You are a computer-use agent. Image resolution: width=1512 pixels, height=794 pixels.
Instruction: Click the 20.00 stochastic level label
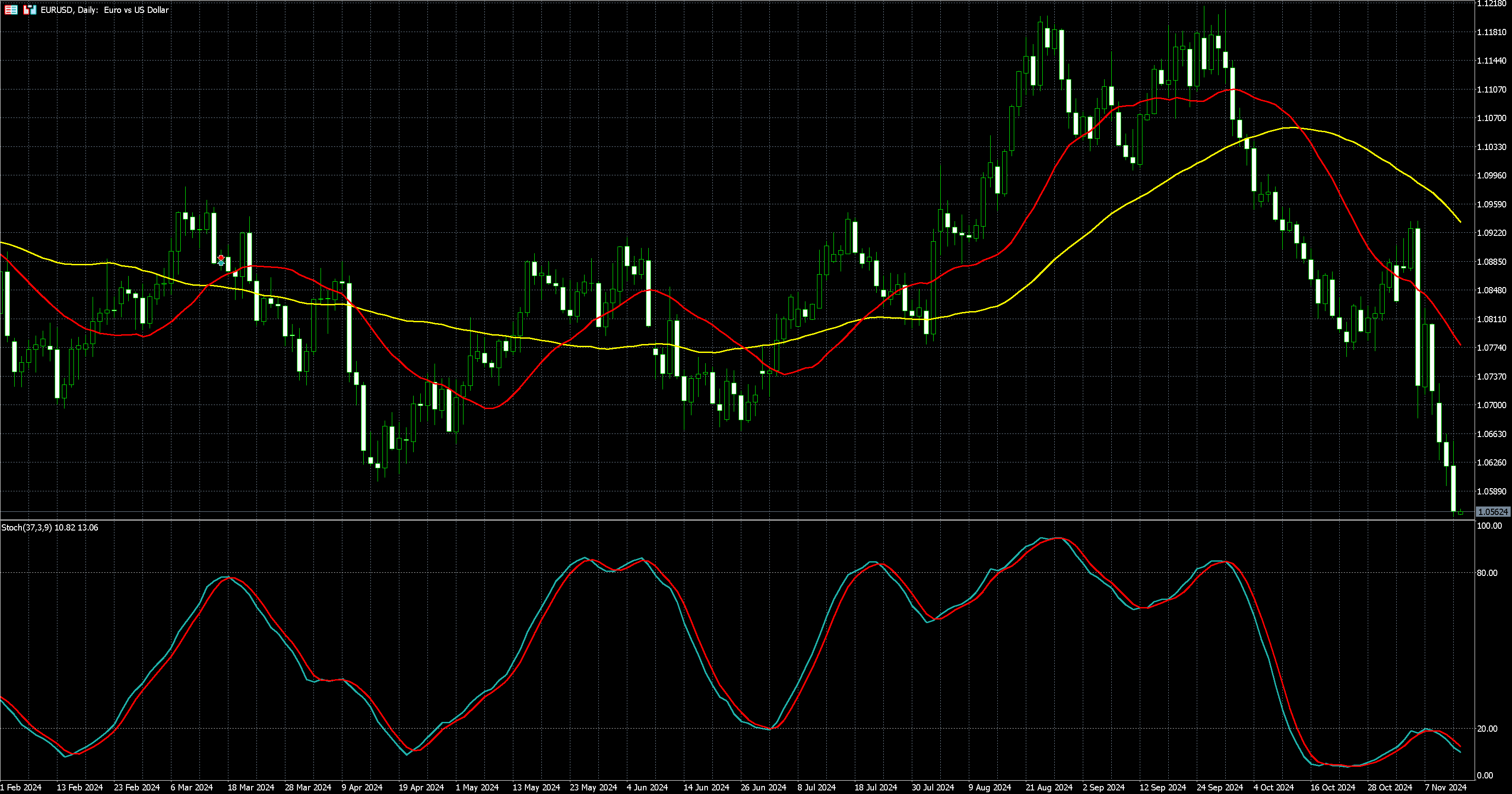(1487, 728)
